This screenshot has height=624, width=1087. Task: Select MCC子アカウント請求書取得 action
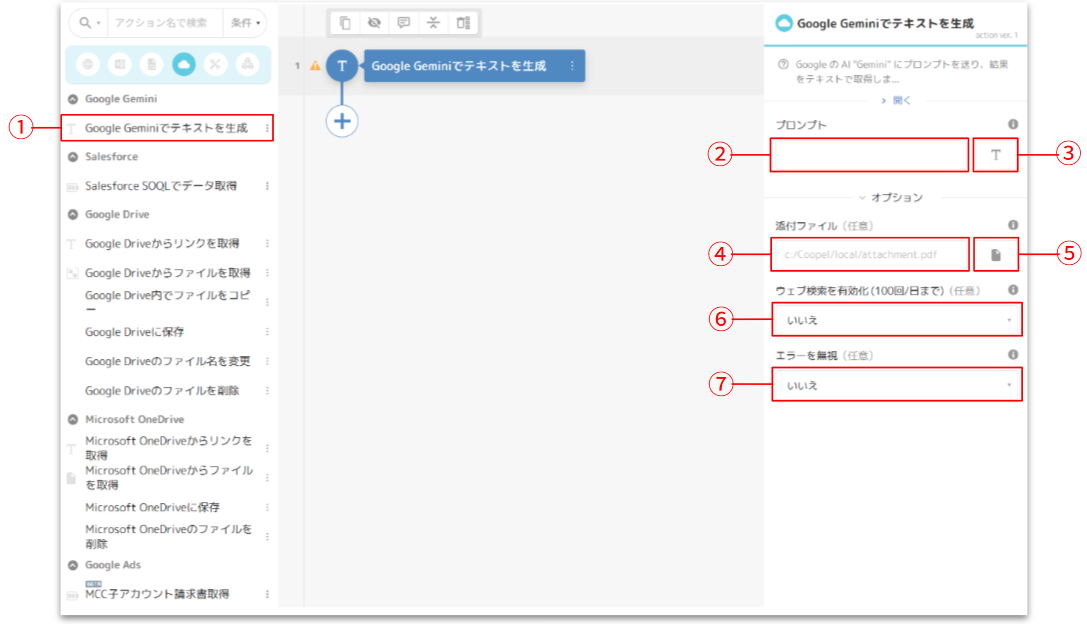[157, 594]
